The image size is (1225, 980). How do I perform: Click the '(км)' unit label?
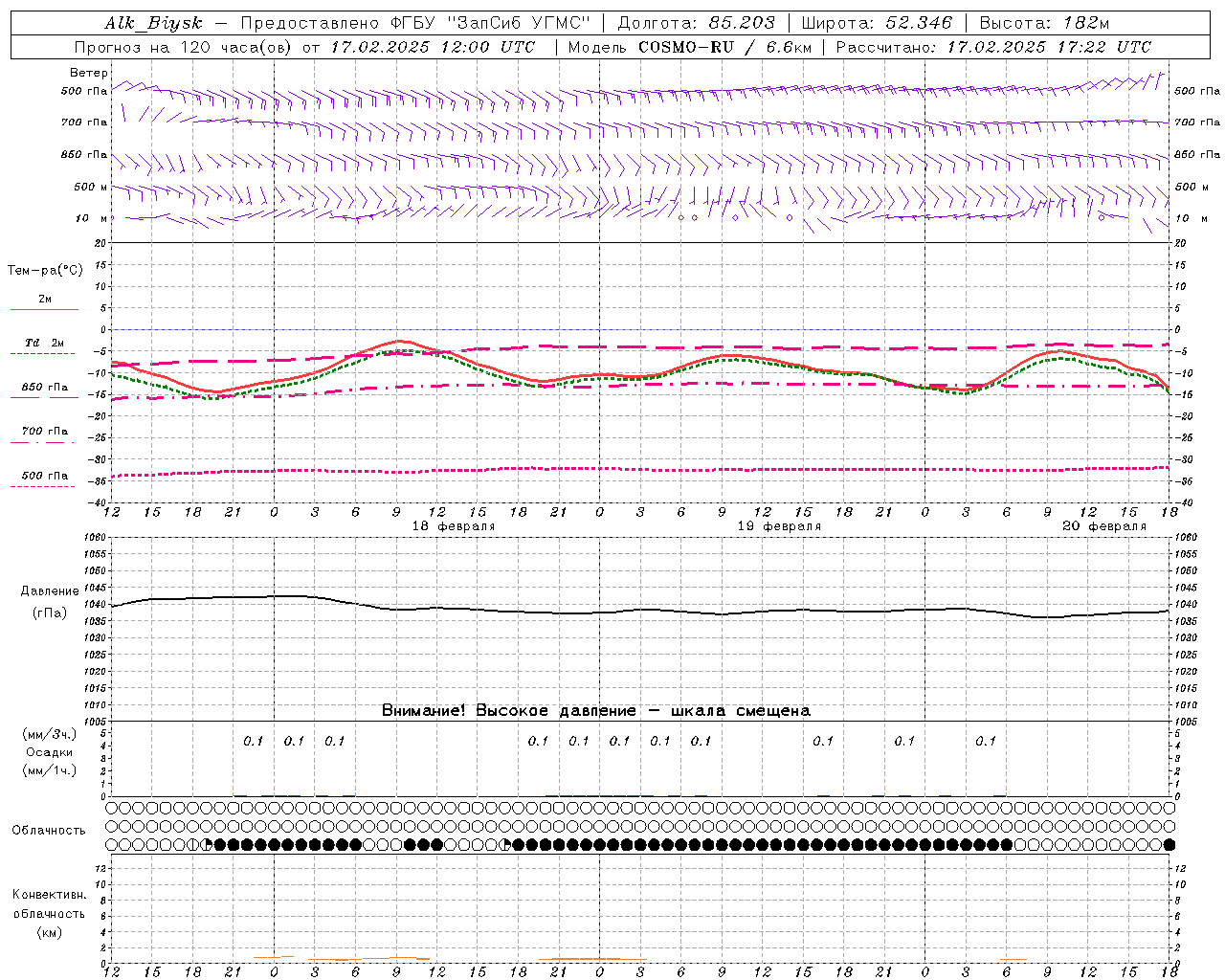(49, 931)
